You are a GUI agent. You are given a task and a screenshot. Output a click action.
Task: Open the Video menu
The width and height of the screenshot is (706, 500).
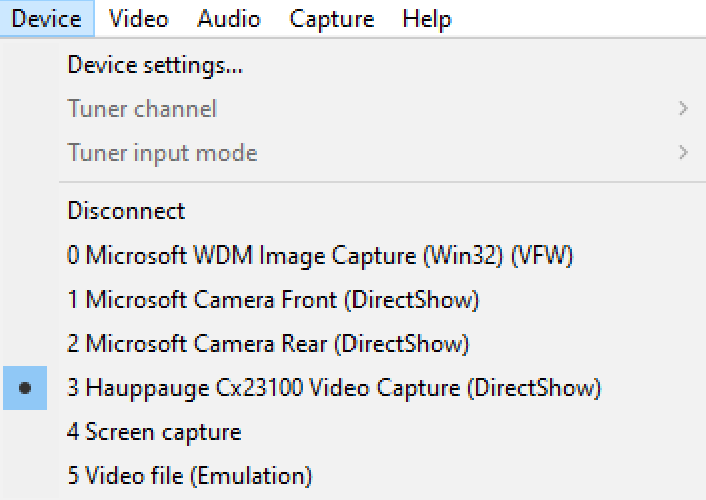coord(139,18)
